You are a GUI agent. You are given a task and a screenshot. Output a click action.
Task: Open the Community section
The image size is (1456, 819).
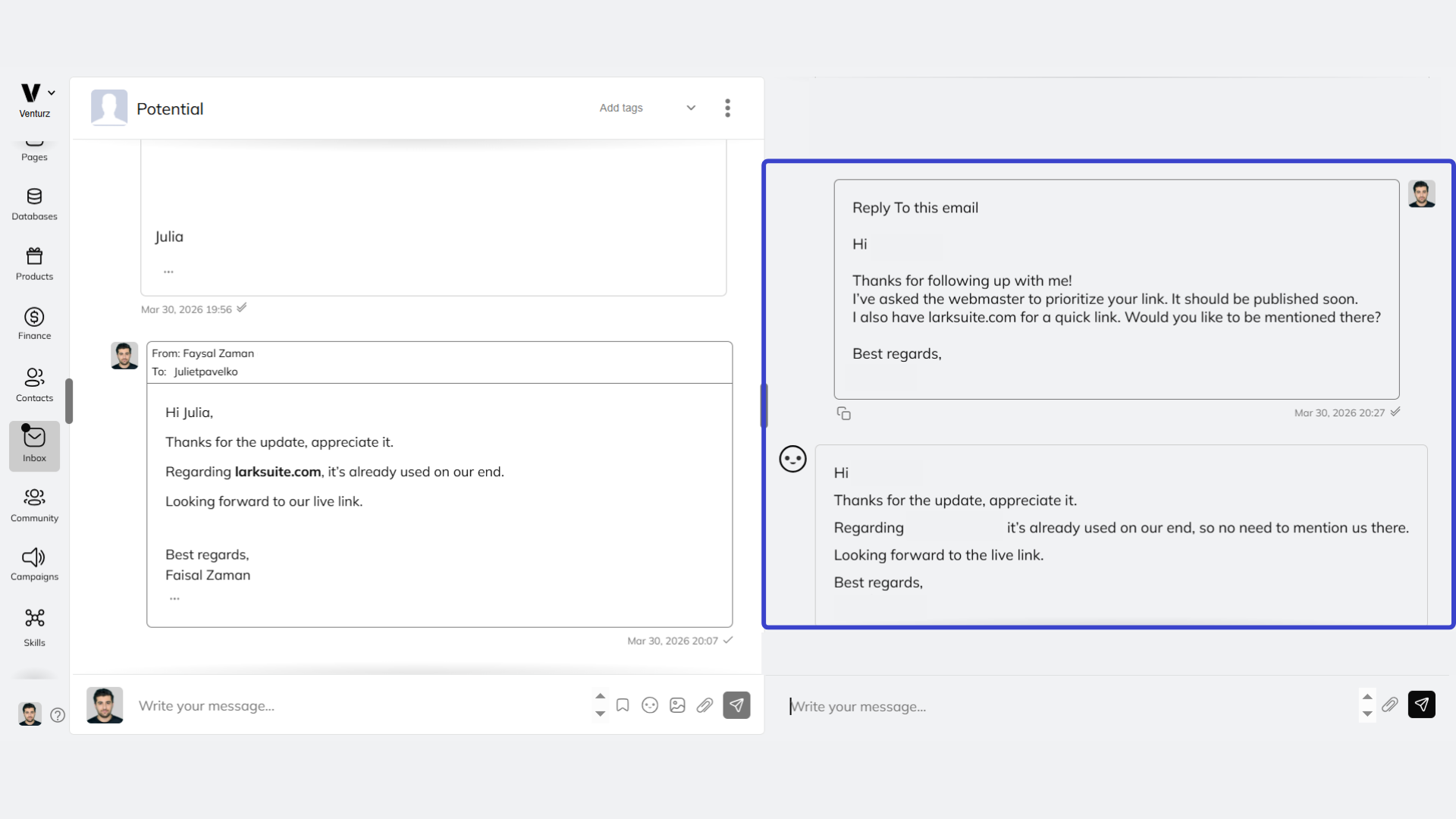click(x=33, y=504)
